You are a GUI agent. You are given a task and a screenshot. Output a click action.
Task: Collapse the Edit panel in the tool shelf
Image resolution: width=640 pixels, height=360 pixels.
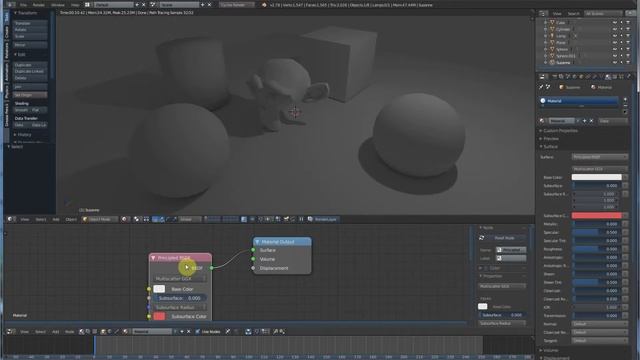(x=20, y=54)
